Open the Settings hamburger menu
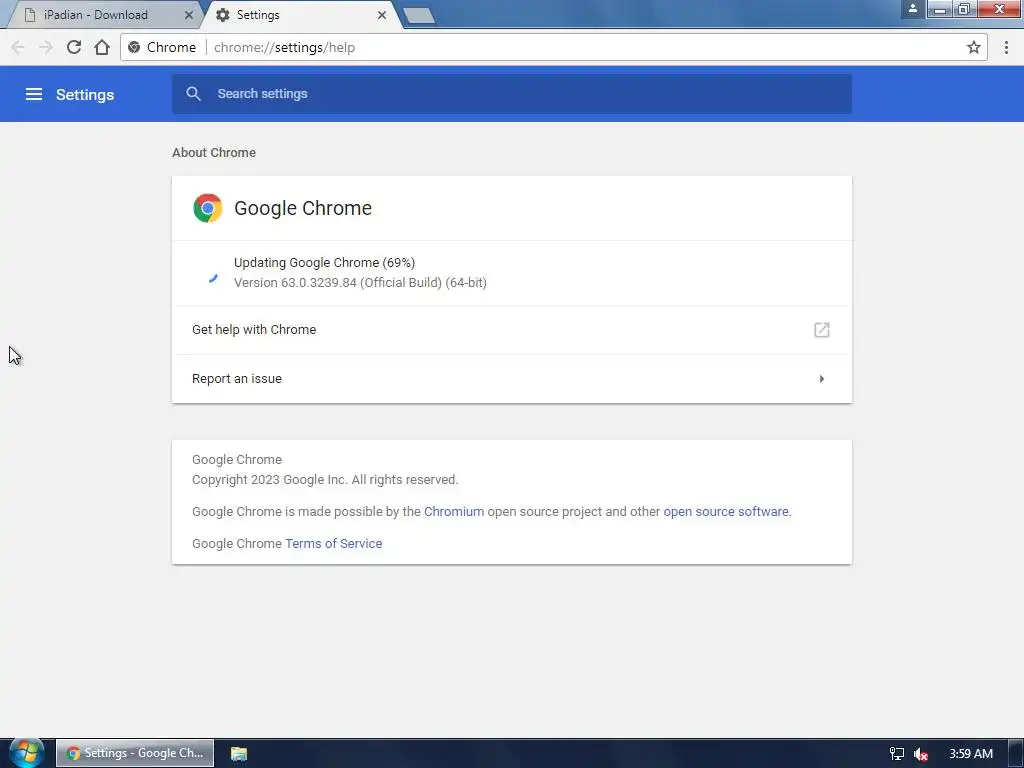 point(33,94)
